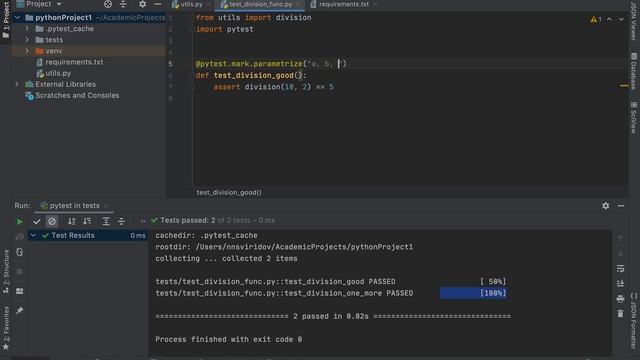640x360 pixels.
Task: Go to previous highlighted problem arrow
Action: (609, 19)
